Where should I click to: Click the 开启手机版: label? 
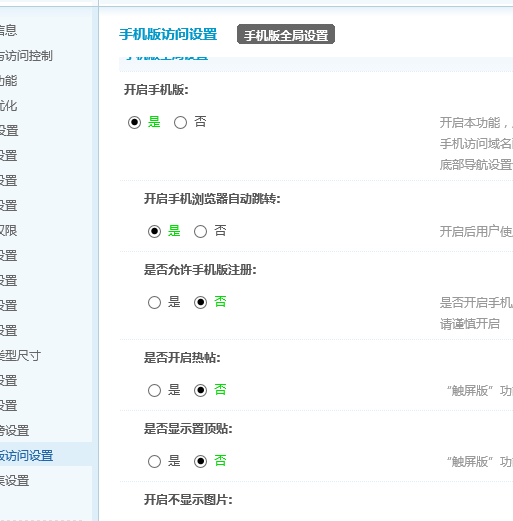click(156, 90)
